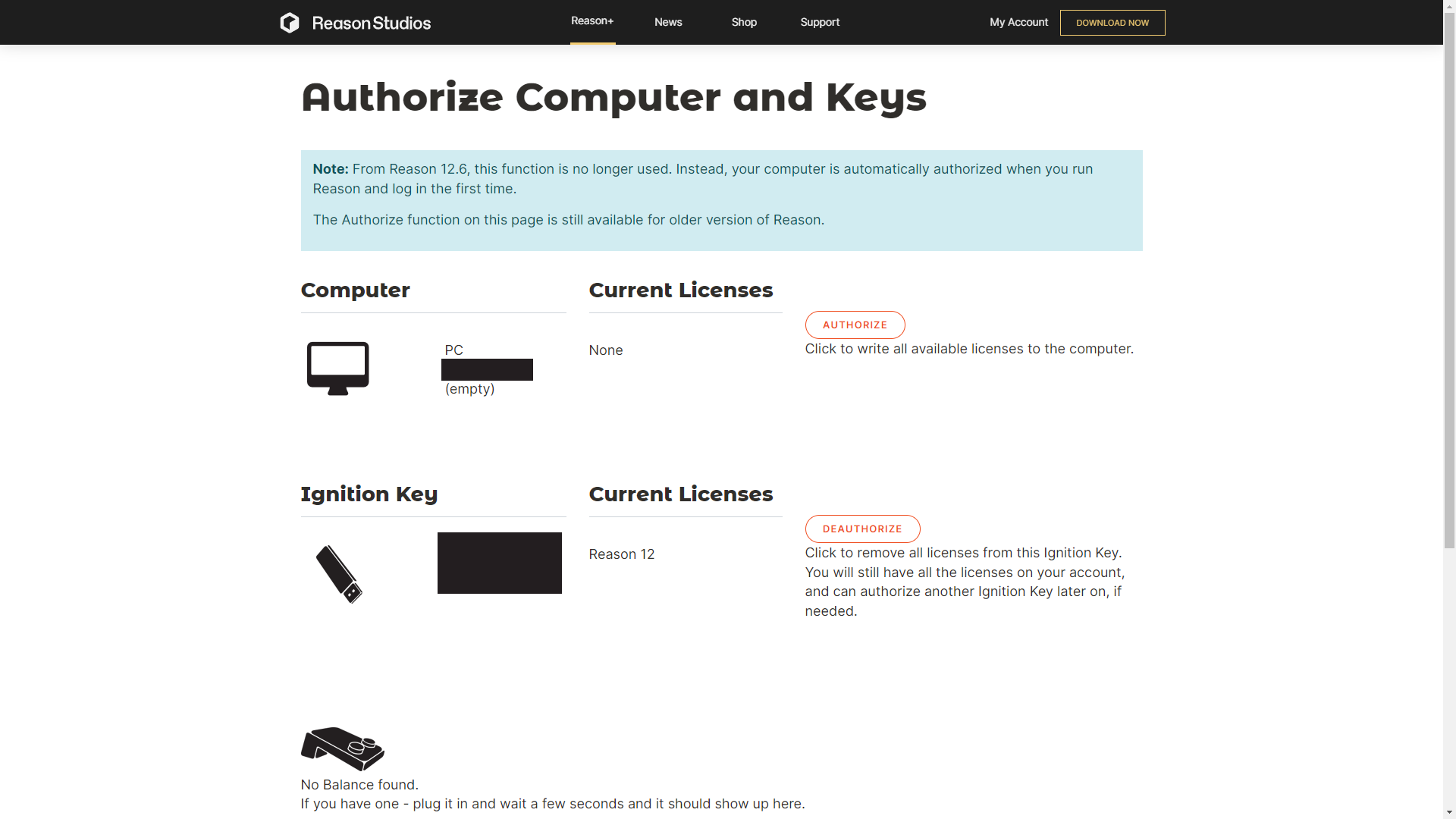Click the Ignition Key USB stick icon
The width and height of the screenshot is (1456, 819).
coord(339,574)
